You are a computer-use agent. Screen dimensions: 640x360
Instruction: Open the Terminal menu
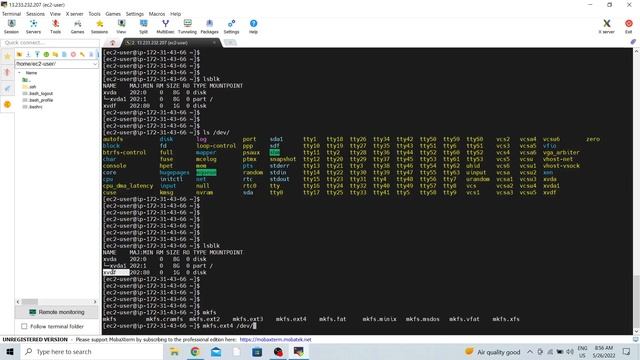pos(11,14)
